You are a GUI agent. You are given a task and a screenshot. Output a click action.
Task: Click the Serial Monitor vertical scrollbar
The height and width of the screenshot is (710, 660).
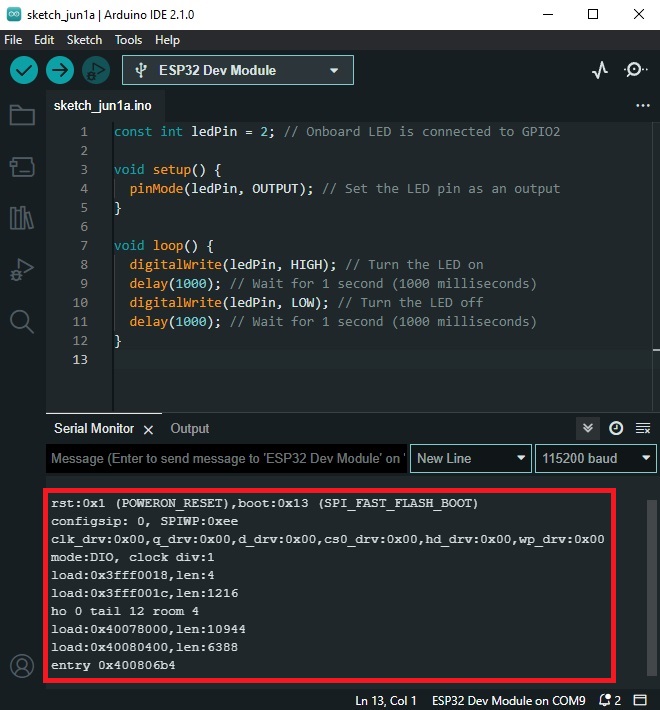point(651,588)
